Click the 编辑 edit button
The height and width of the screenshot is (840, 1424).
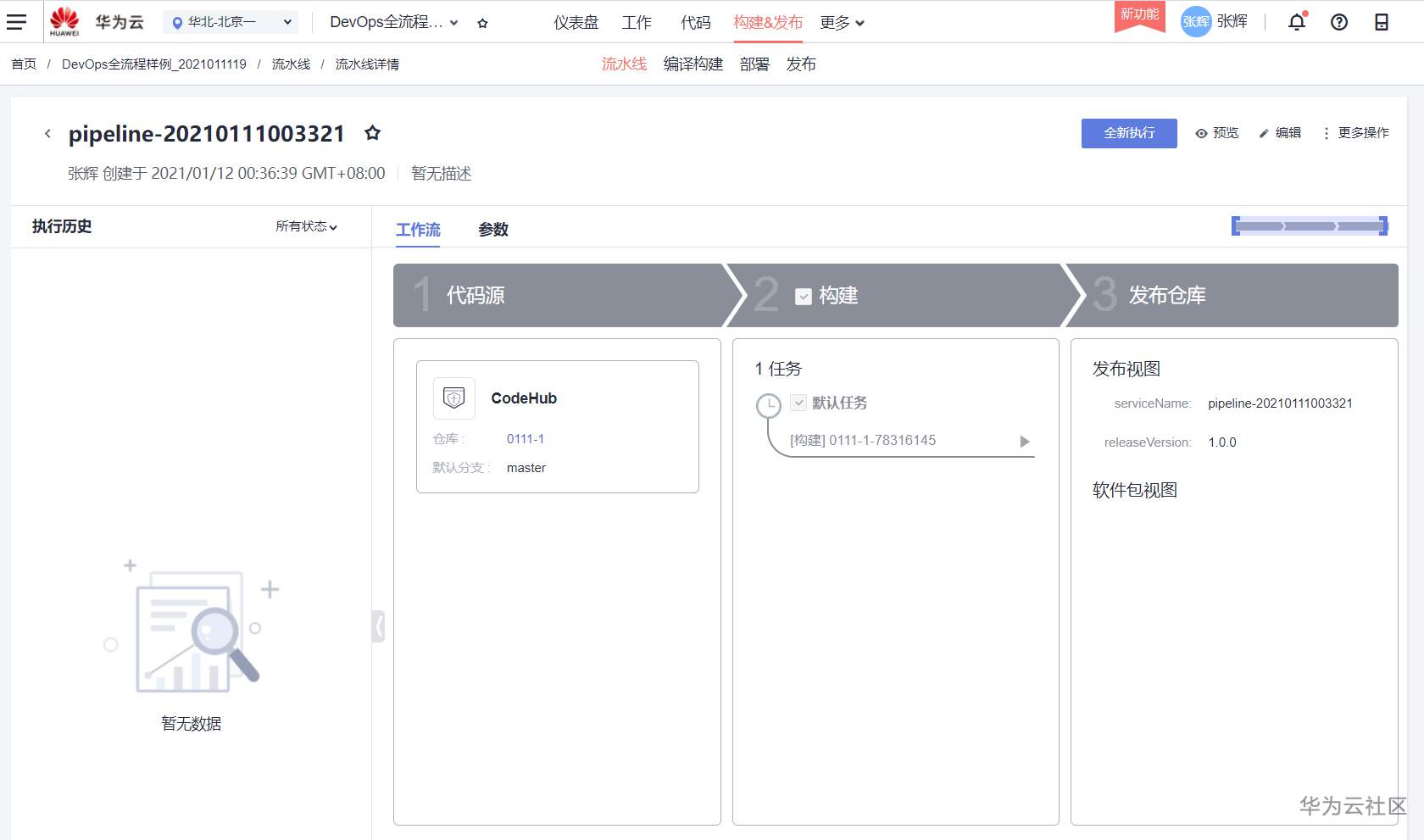pyautogui.click(x=1280, y=133)
